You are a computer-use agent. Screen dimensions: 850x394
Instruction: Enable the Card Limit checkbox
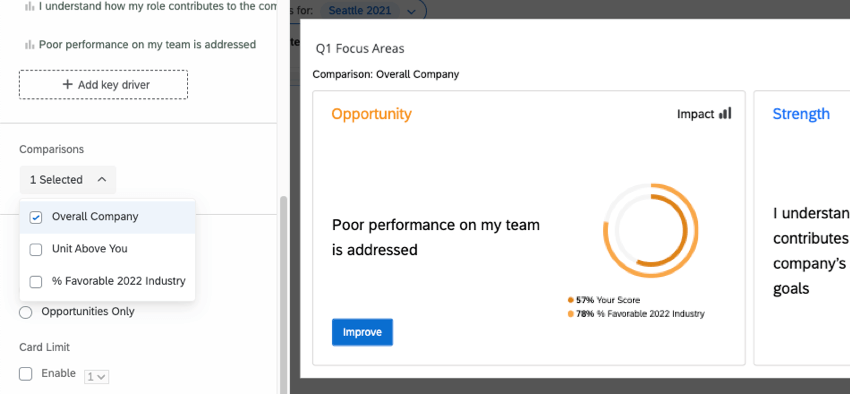(x=25, y=374)
